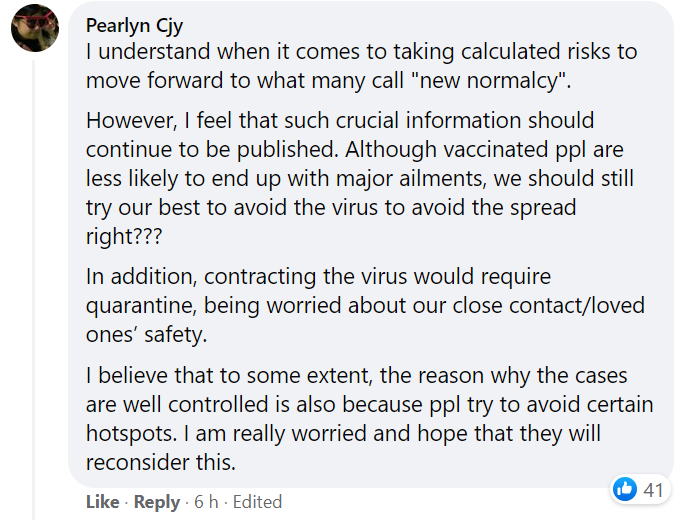Open Pearlyn Cjy's profile via name

coord(134,26)
